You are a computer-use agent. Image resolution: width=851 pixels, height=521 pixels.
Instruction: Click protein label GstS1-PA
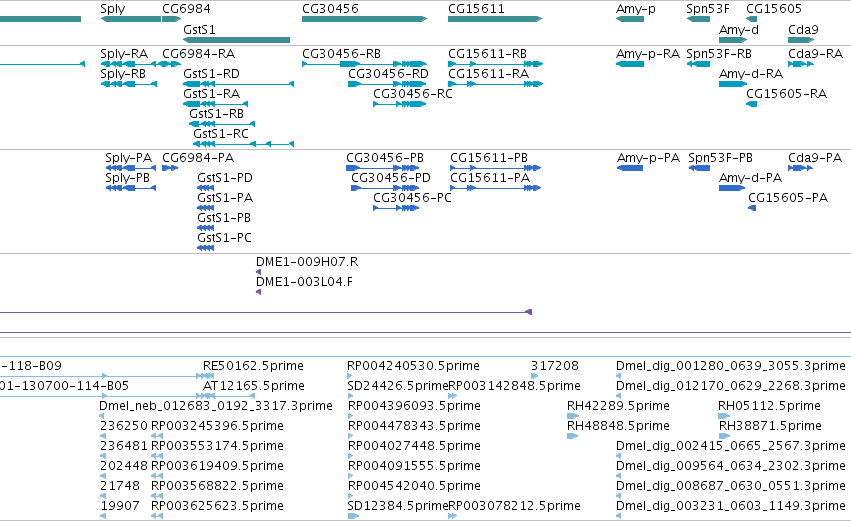pos(225,198)
